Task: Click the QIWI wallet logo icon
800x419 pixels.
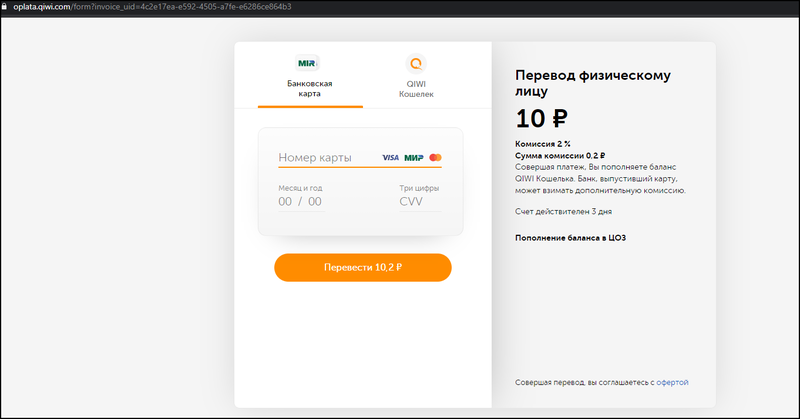Action: [x=416, y=64]
